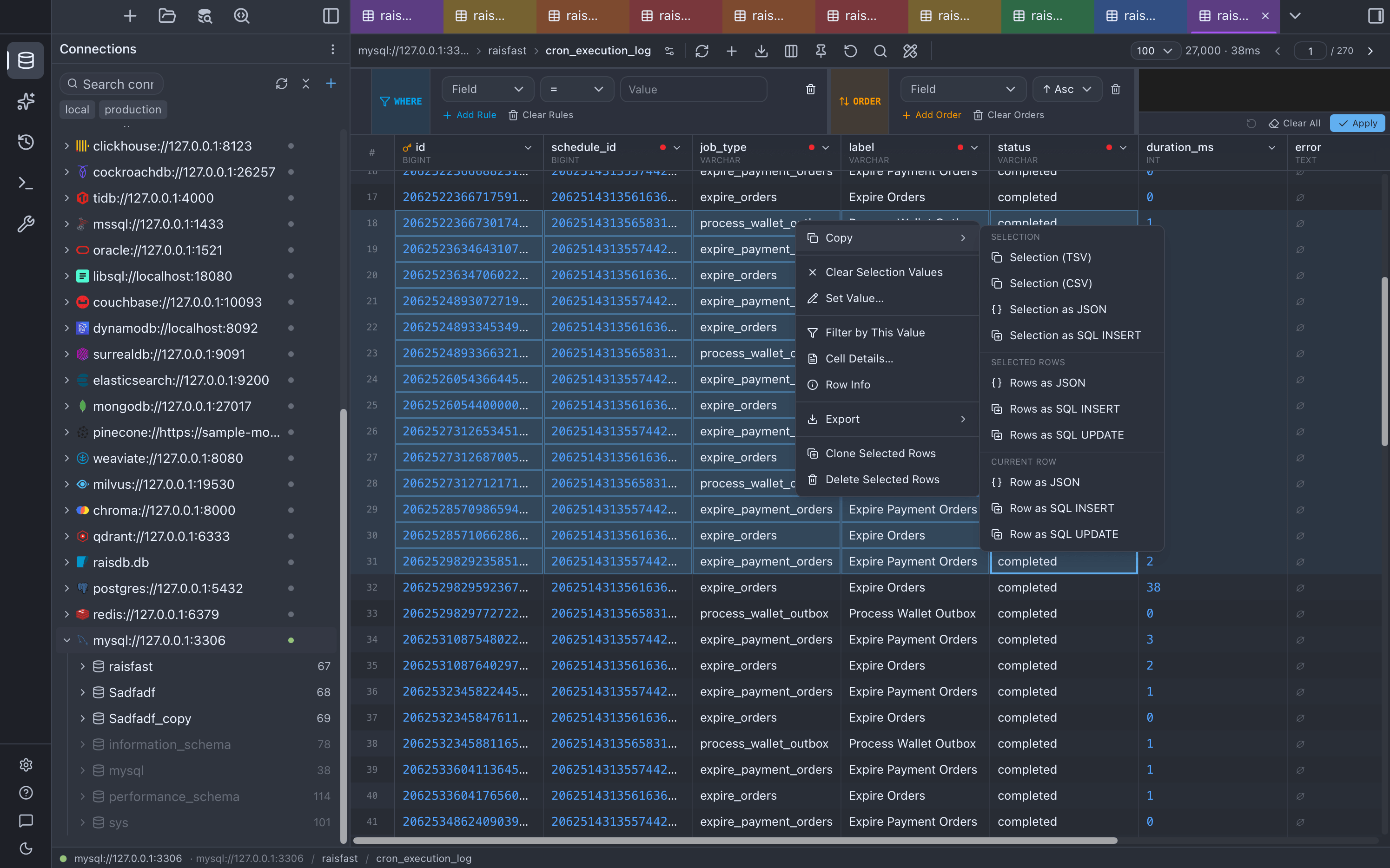Viewport: 1390px width, 868px height.
Task: Refresh the connections list
Action: point(281,84)
